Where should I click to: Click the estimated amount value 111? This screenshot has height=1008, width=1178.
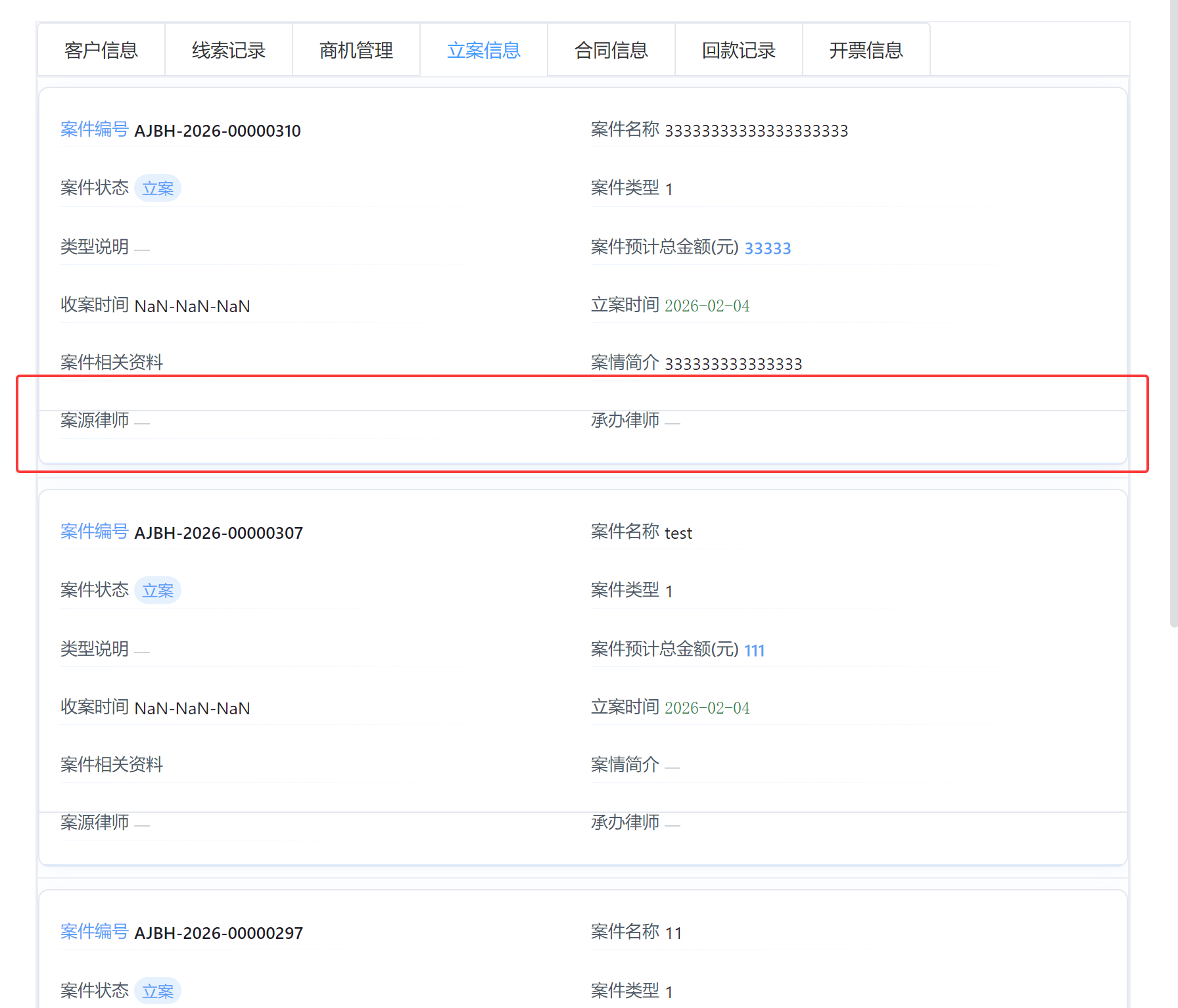tap(754, 651)
